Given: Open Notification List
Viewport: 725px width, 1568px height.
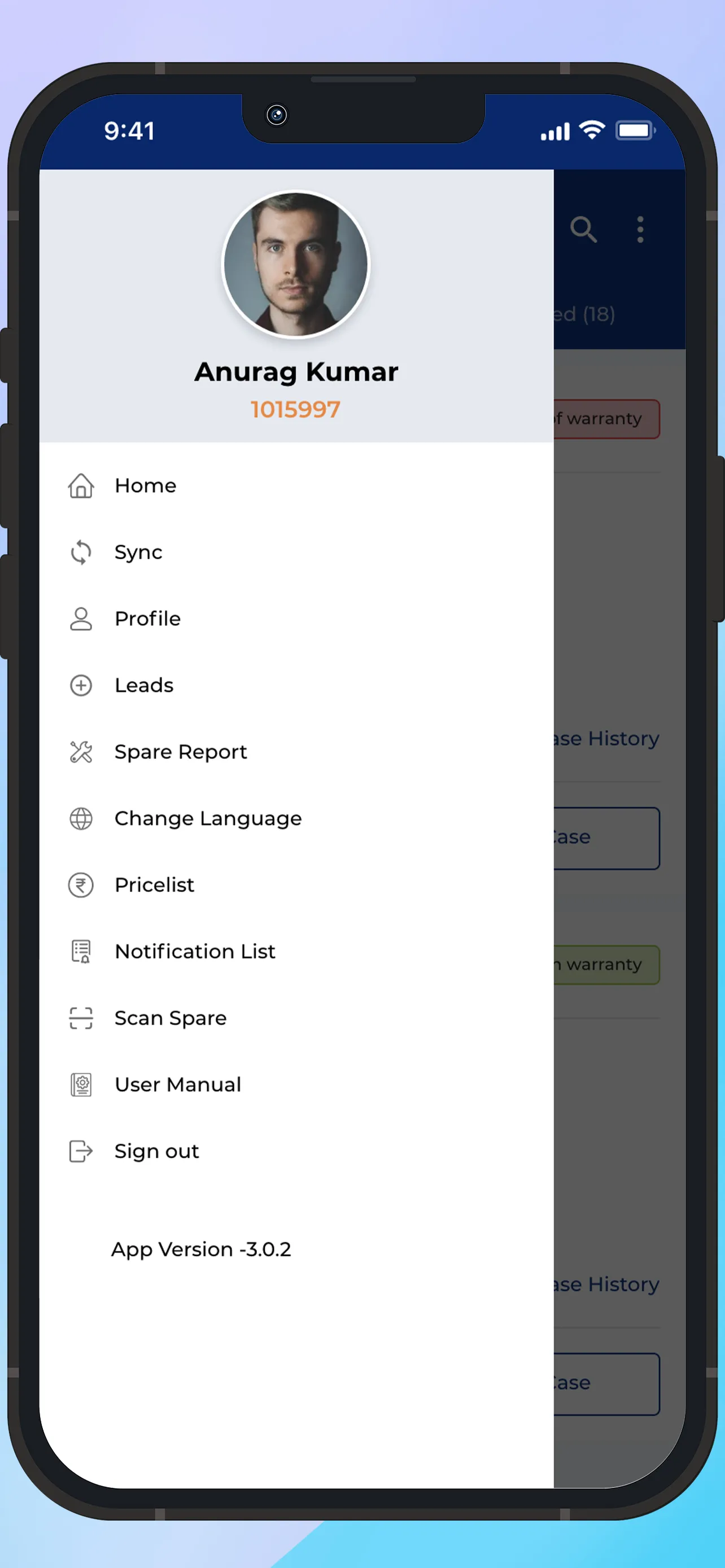Looking at the screenshot, I should [296, 952].
